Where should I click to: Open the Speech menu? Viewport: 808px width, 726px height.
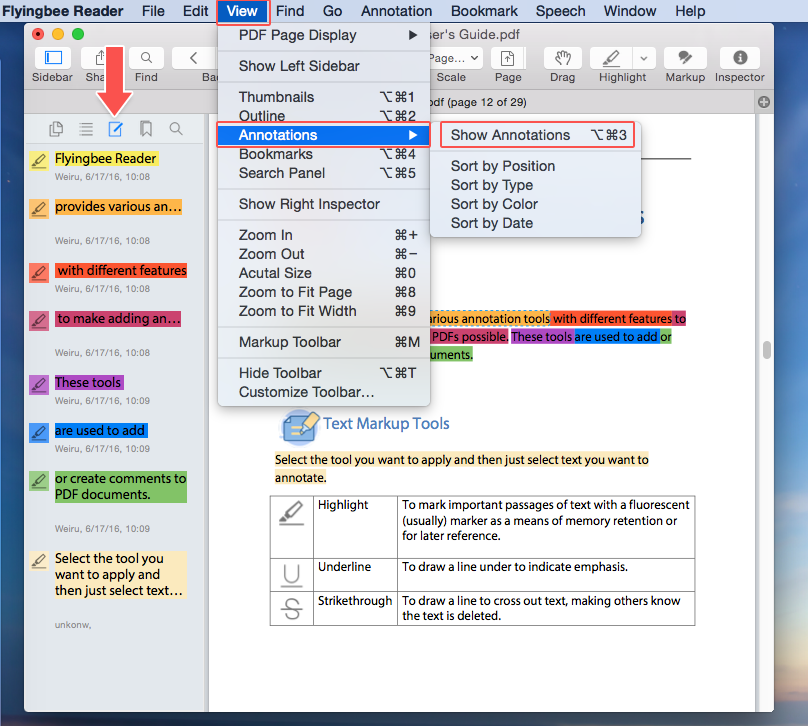pyautogui.click(x=561, y=11)
